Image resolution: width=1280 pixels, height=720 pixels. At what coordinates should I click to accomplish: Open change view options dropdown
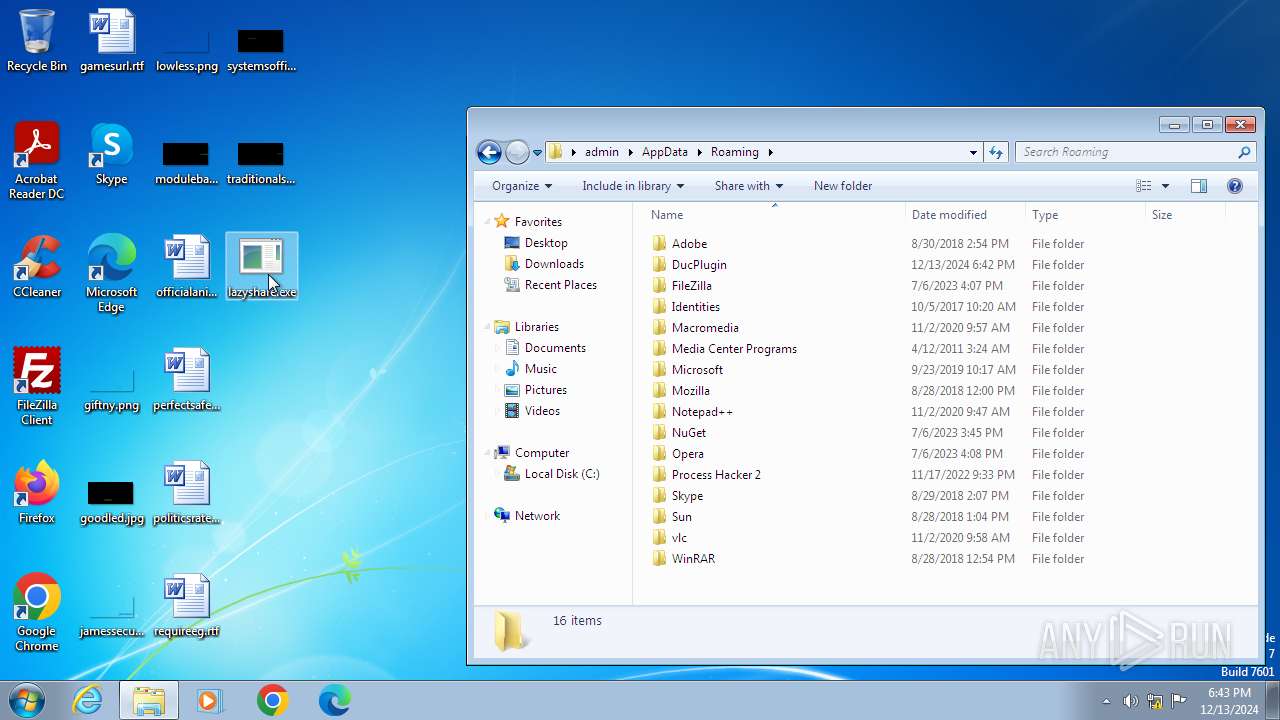1165,186
